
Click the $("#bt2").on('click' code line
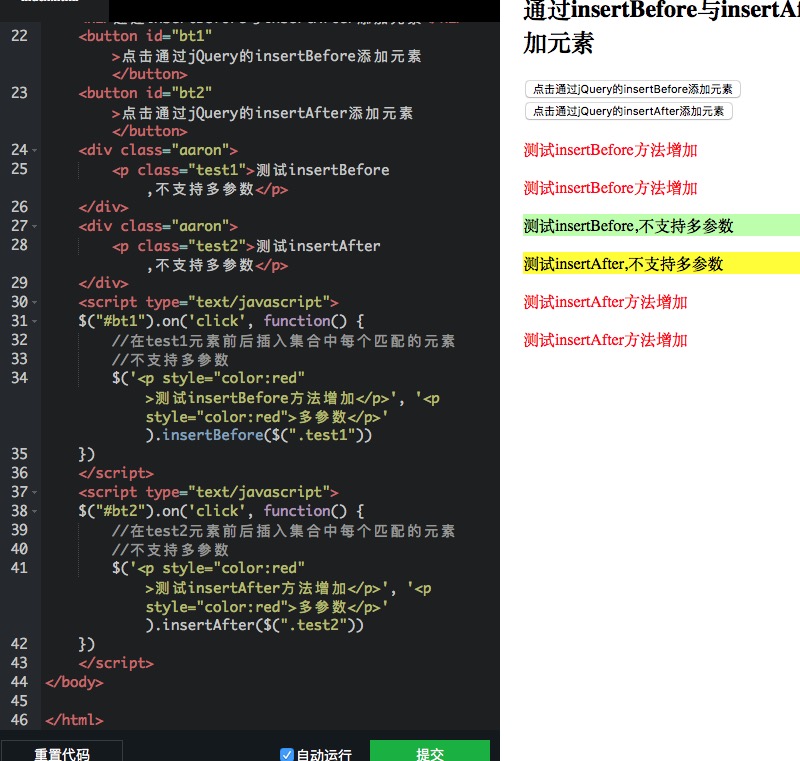[x=221, y=512]
